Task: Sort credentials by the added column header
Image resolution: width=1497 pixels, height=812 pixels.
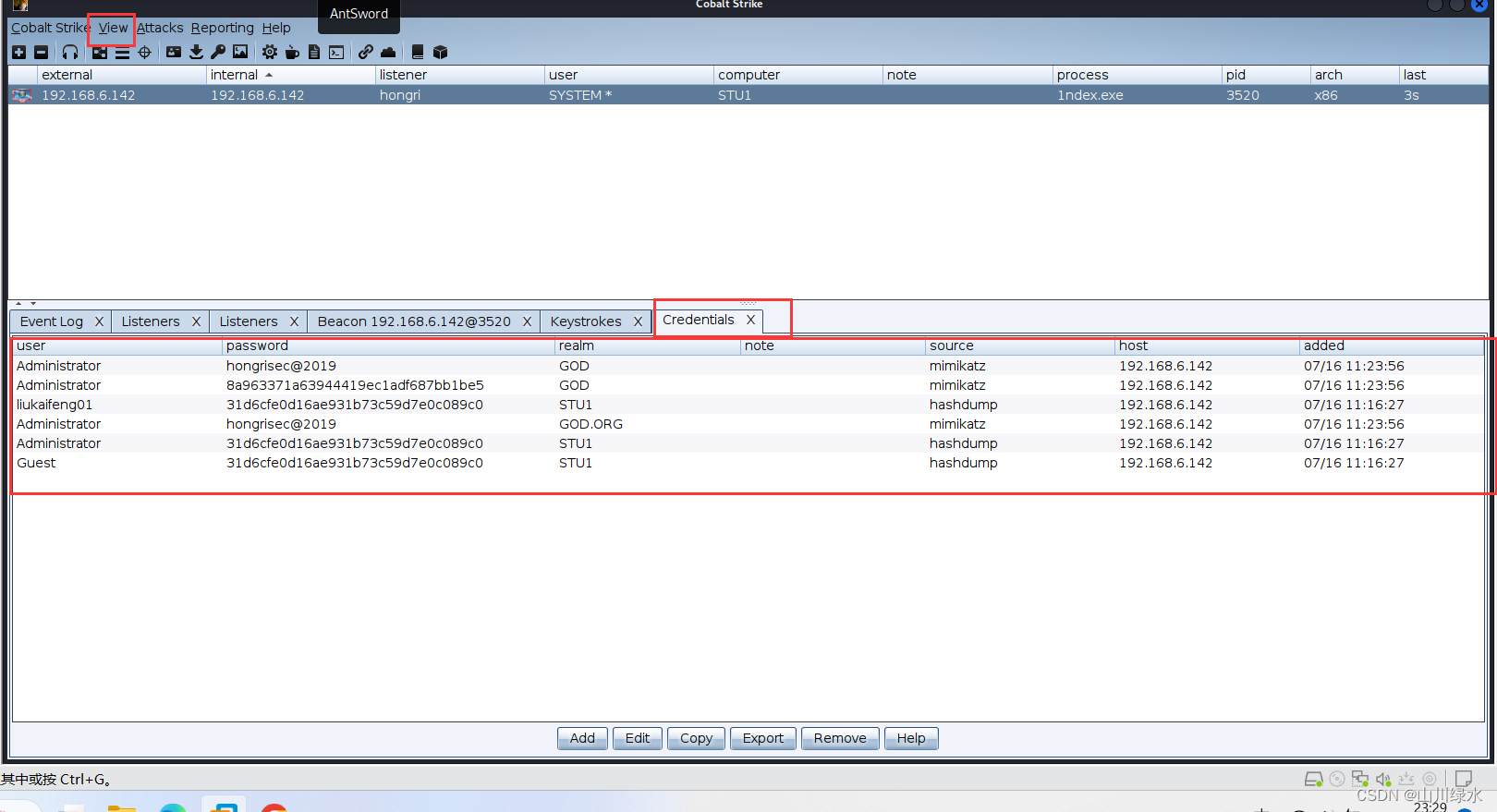Action: tap(1392, 345)
